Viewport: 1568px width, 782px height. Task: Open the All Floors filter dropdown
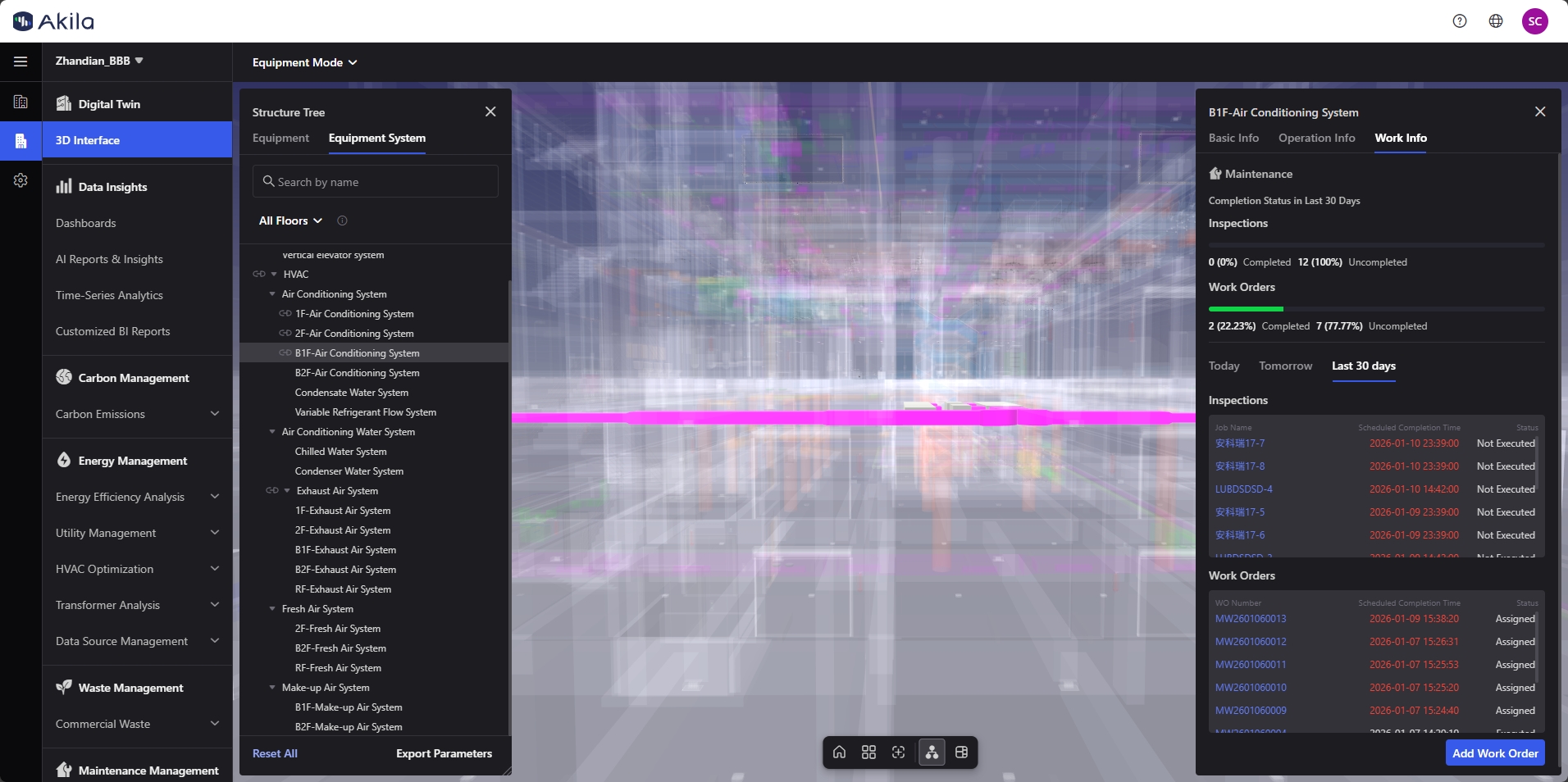pyautogui.click(x=290, y=221)
